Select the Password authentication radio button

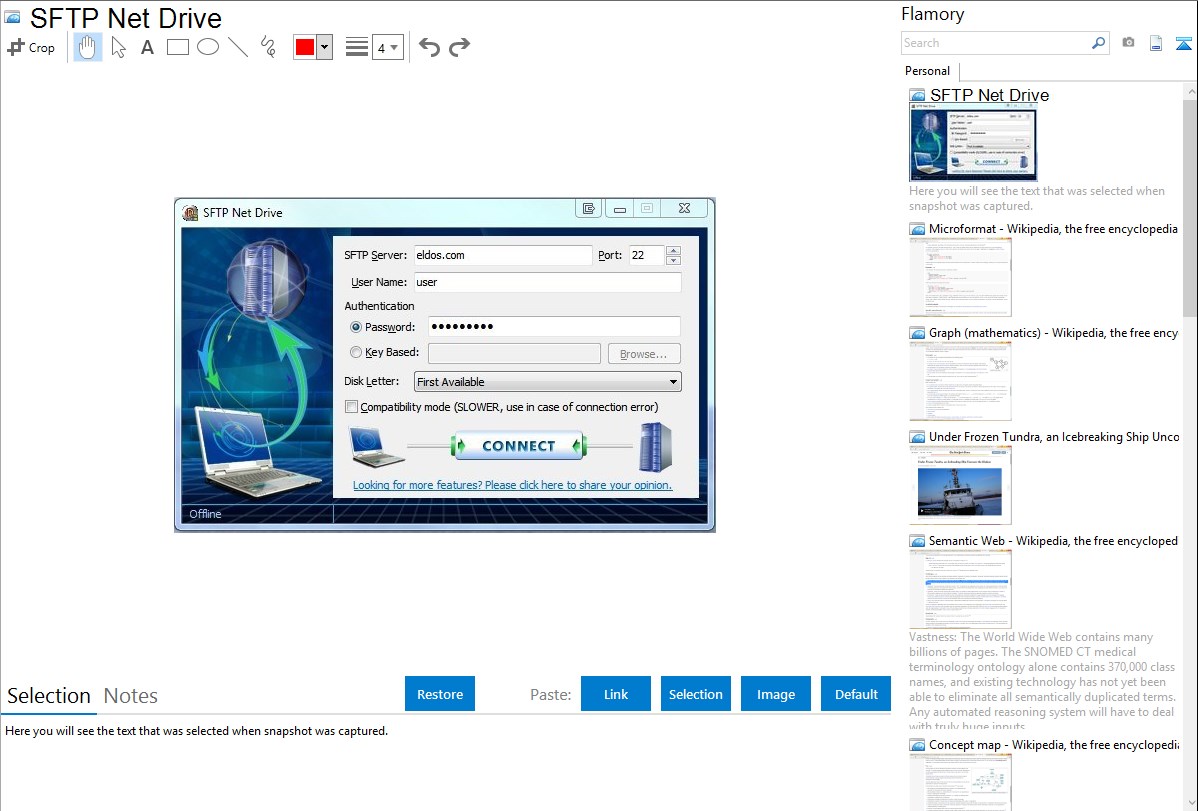(x=356, y=327)
